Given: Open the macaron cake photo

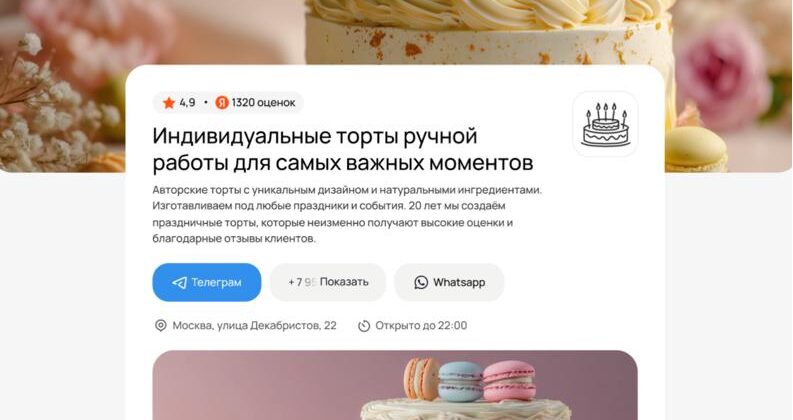Looking at the screenshot, I should point(395,385).
